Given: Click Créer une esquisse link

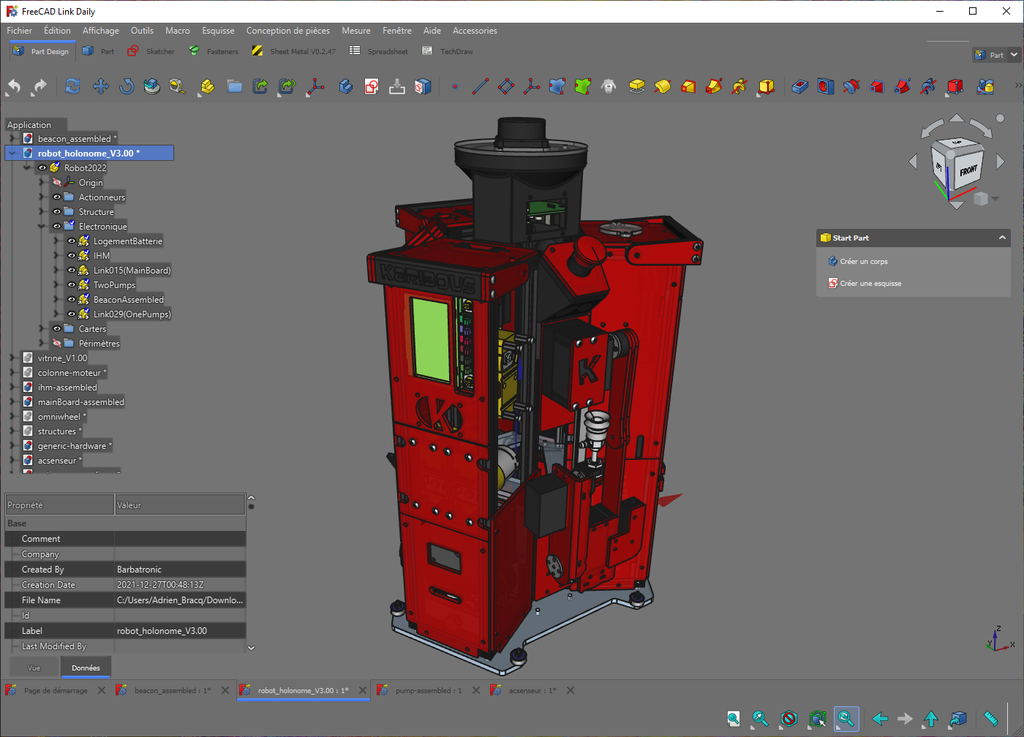Looking at the screenshot, I should (x=870, y=284).
